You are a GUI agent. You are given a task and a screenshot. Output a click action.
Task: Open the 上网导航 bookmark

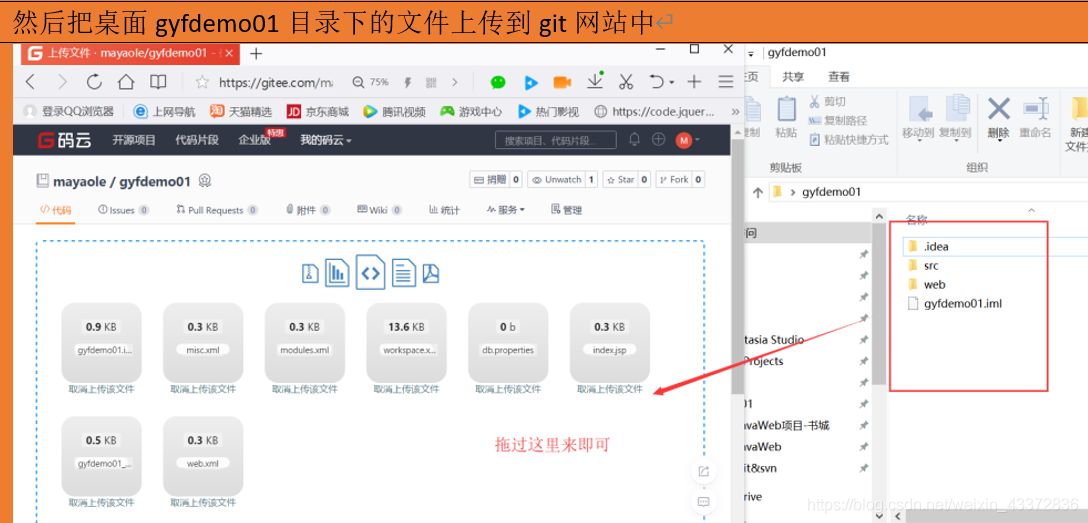pyautogui.click(x=165, y=111)
